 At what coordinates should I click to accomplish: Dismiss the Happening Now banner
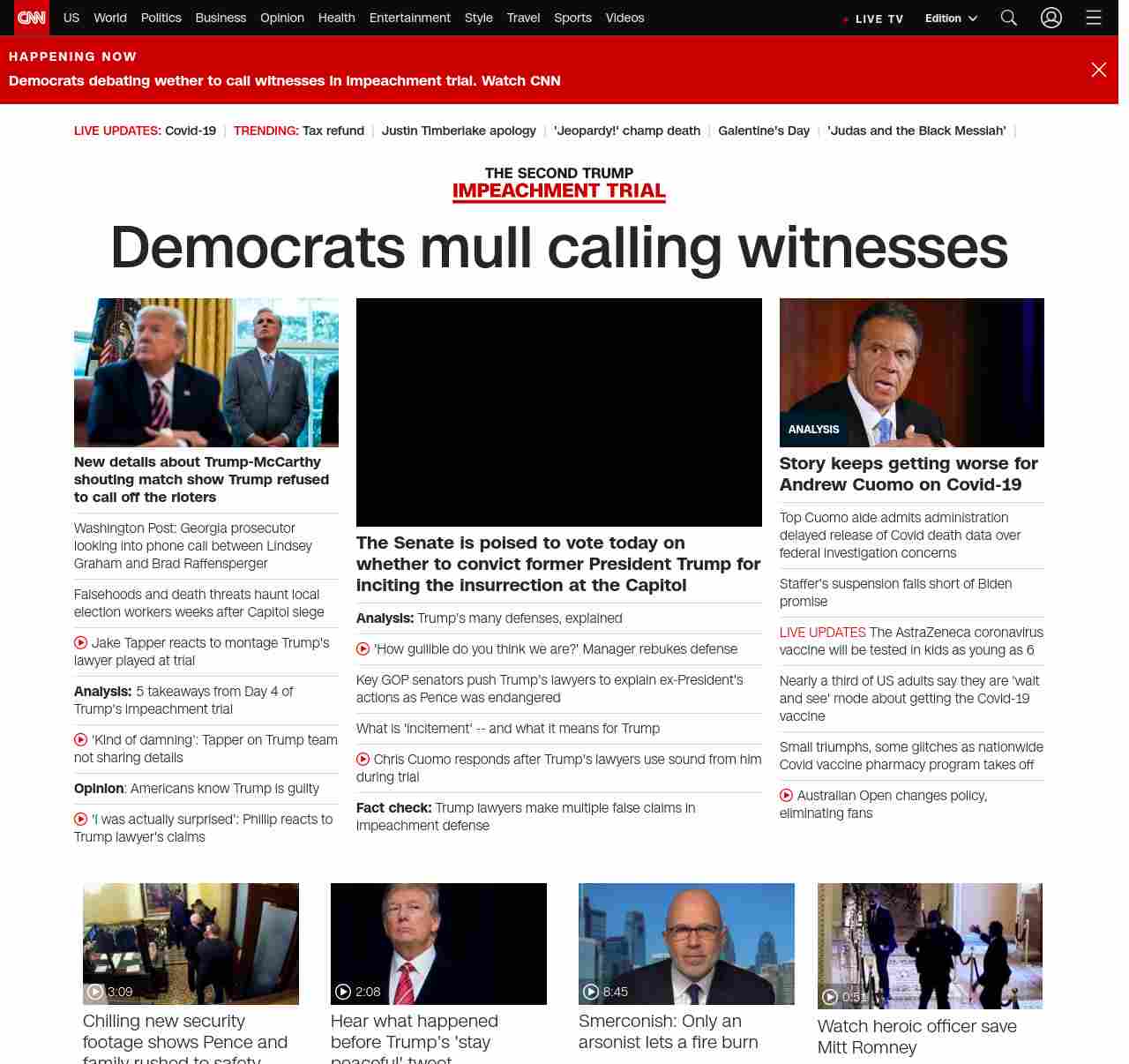[x=1098, y=70]
